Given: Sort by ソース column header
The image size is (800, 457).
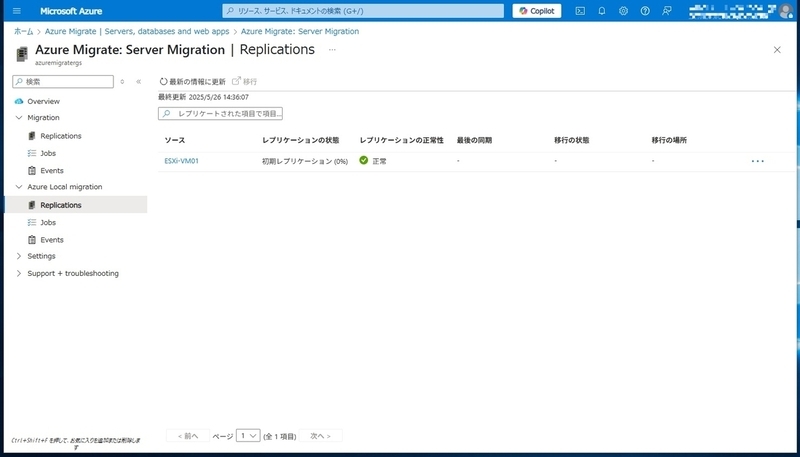Looking at the screenshot, I should point(174,140).
